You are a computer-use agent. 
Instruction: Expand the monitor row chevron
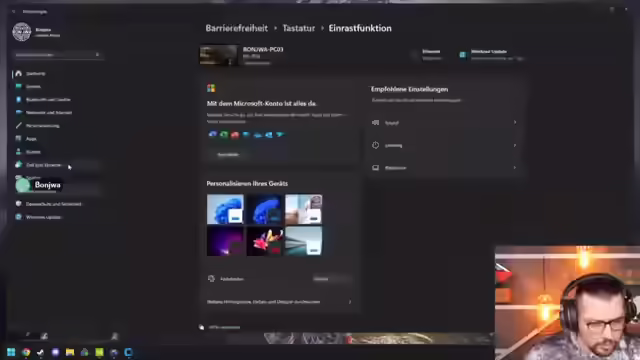click(x=515, y=168)
